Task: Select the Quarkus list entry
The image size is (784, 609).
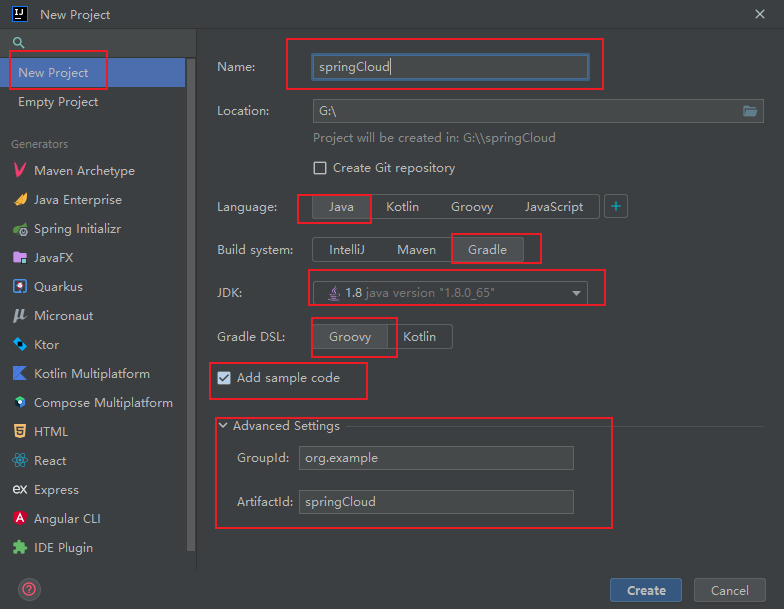Action: coord(92,286)
